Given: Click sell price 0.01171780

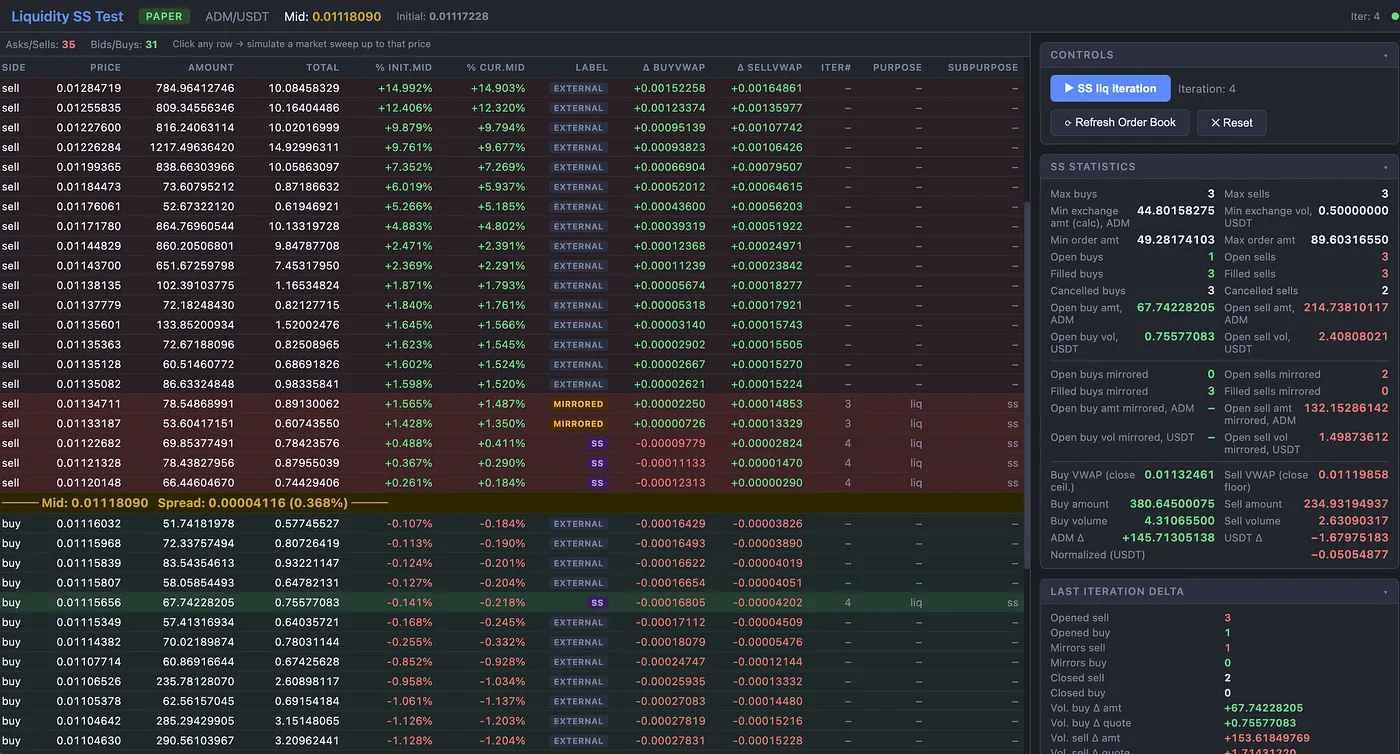Looking at the screenshot, I should pos(88,226).
